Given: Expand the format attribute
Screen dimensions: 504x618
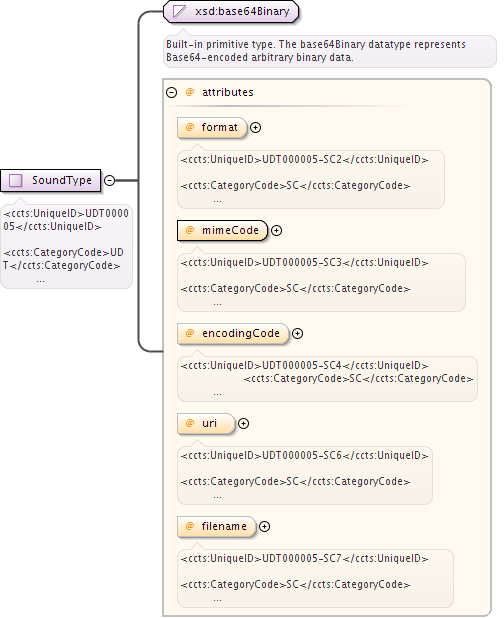Looking at the screenshot, I should pos(256,128).
